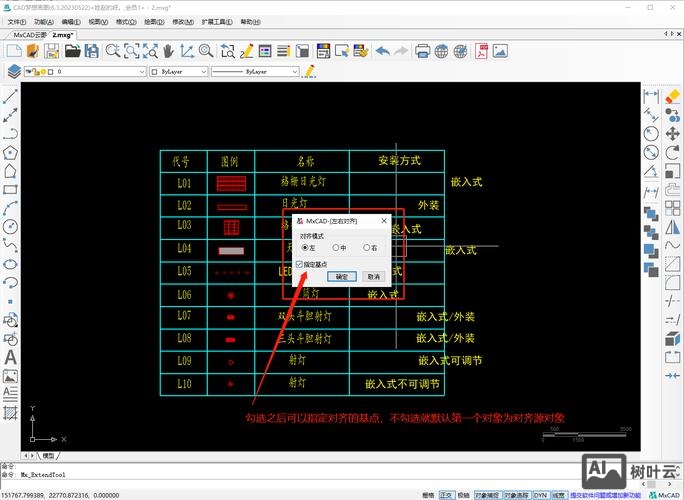Expand the ByLayer color dropdown
Image resolution: width=684 pixels, height=500 pixels.
coord(181,72)
